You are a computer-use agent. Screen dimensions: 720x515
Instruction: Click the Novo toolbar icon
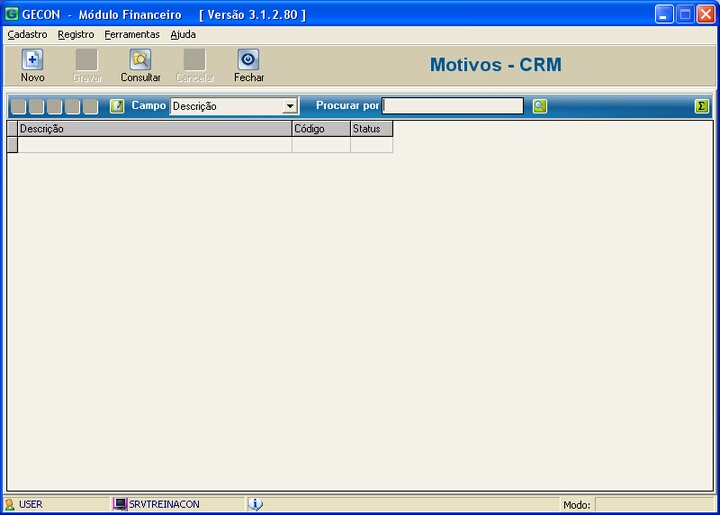(32, 60)
